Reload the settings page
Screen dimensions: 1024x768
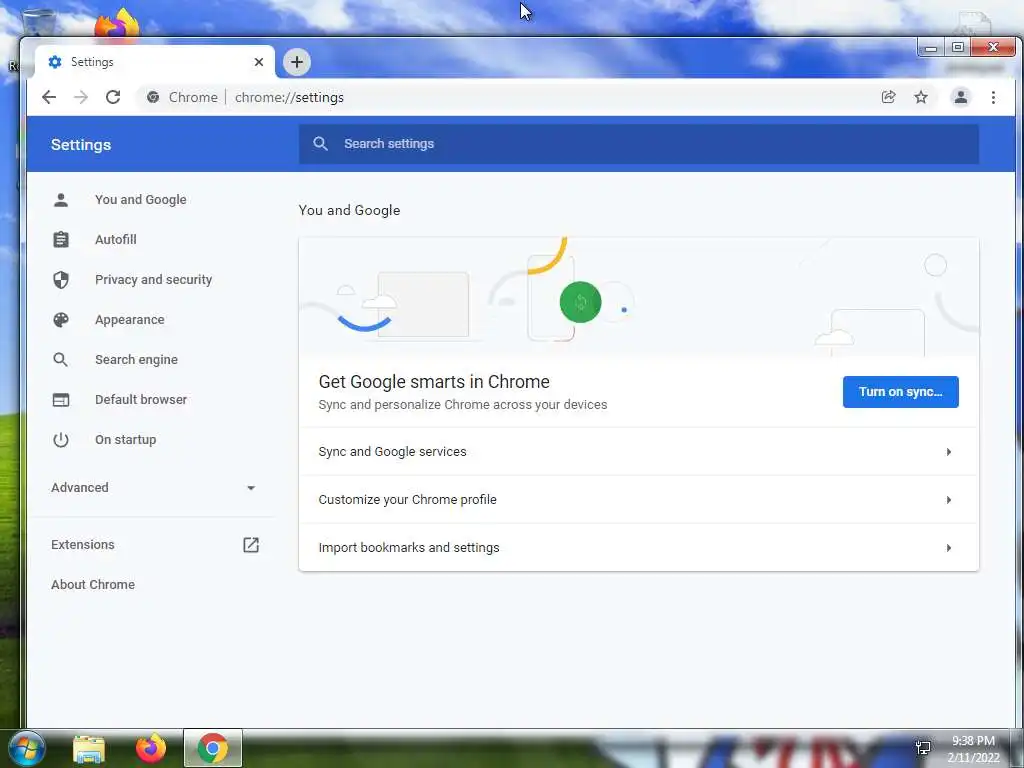(113, 97)
